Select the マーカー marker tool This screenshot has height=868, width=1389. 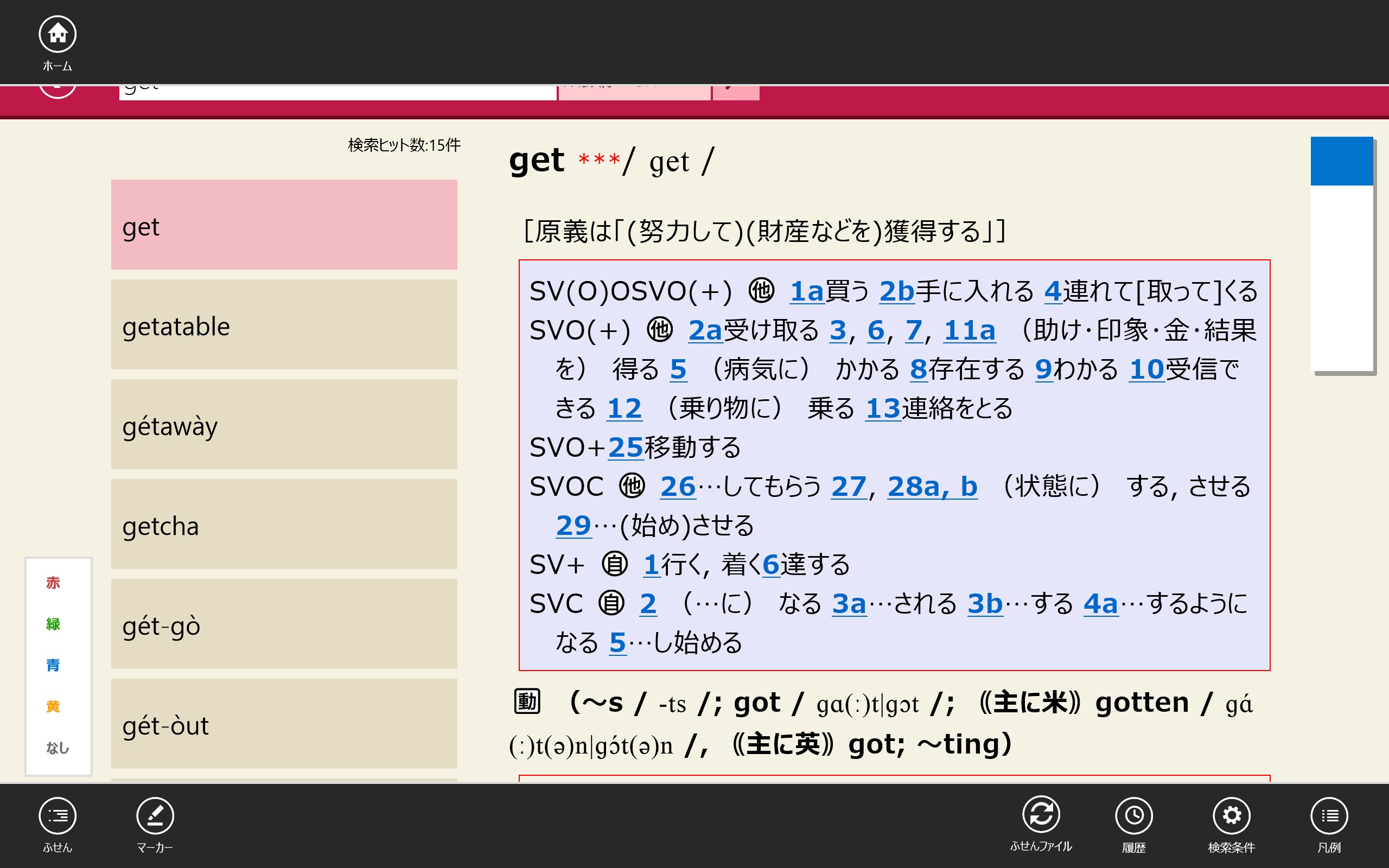pyautogui.click(x=155, y=815)
